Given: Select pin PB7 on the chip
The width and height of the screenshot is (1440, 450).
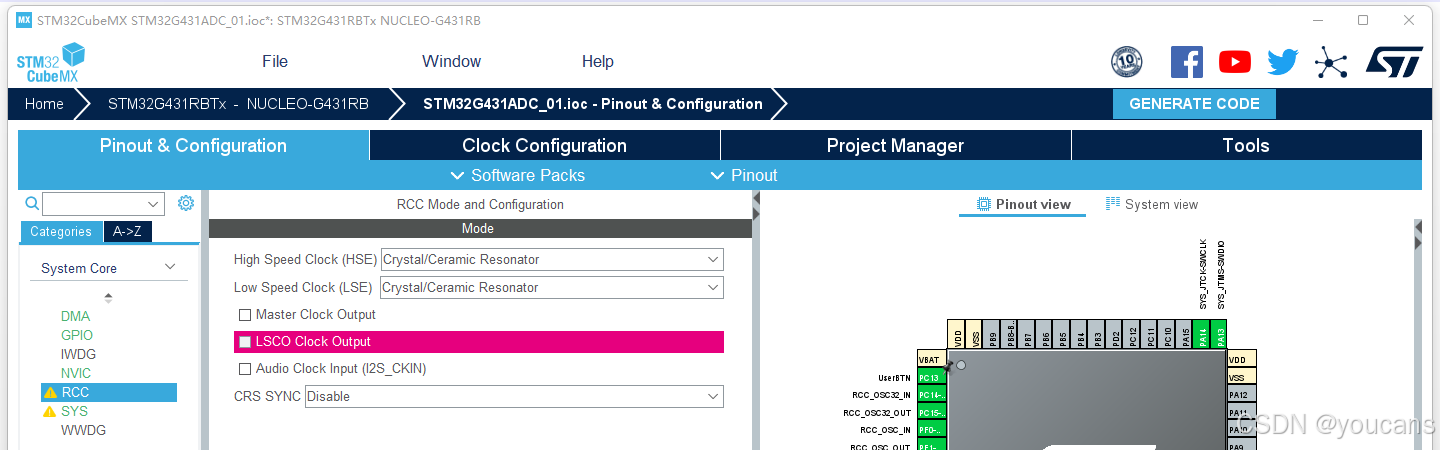Looking at the screenshot, I should point(1027,334).
